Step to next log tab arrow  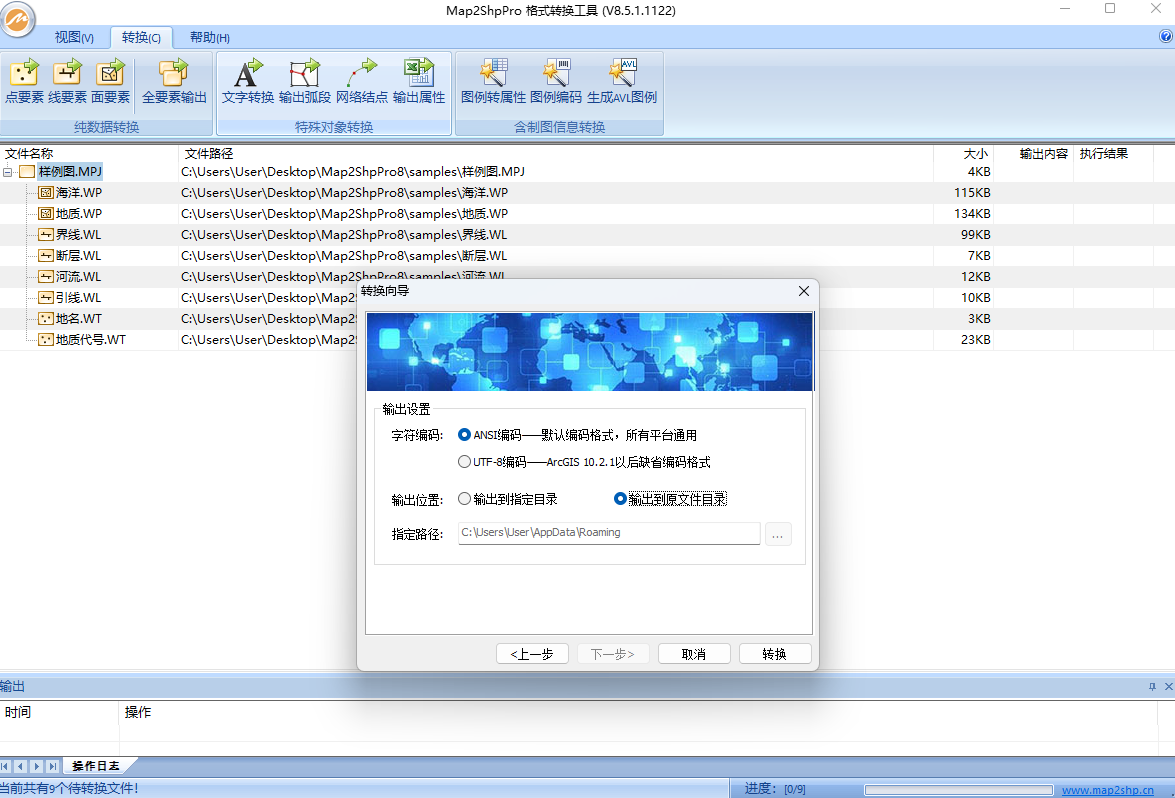click(36, 766)
